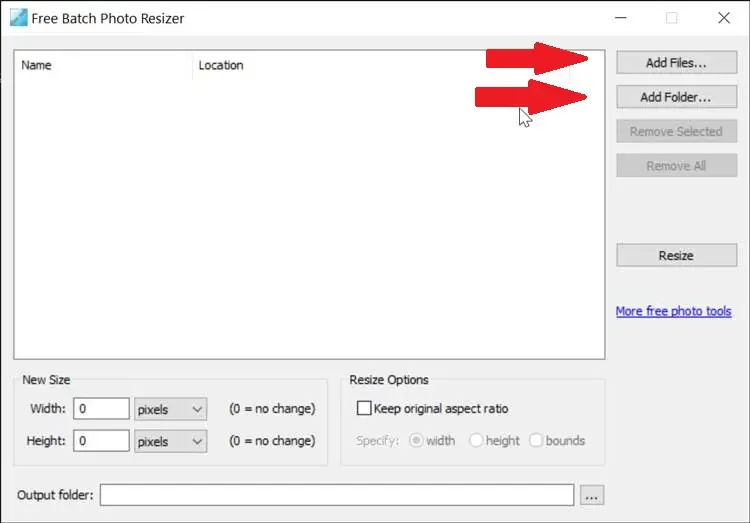The width and height of the screenshot is (750, 523).
Task: Start the Resize operation
Action: click(676, 255)
